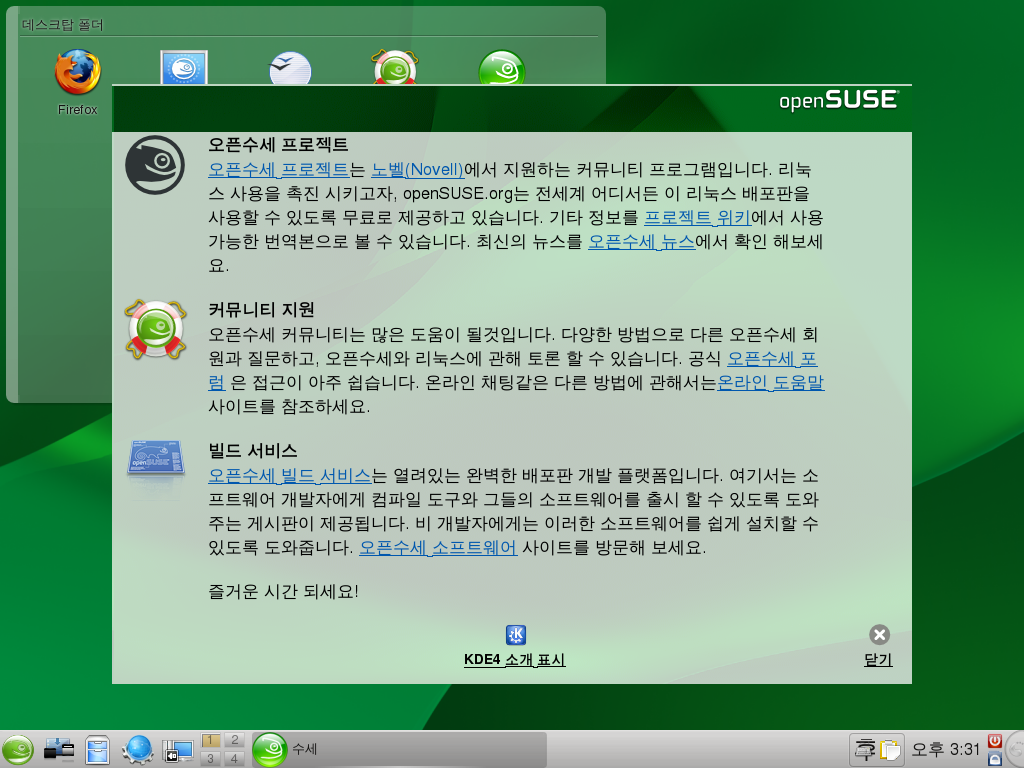The image size is (1024, 768).
Task: Open the keyboard layout tray icon
Action: click(x=865, y=750)
